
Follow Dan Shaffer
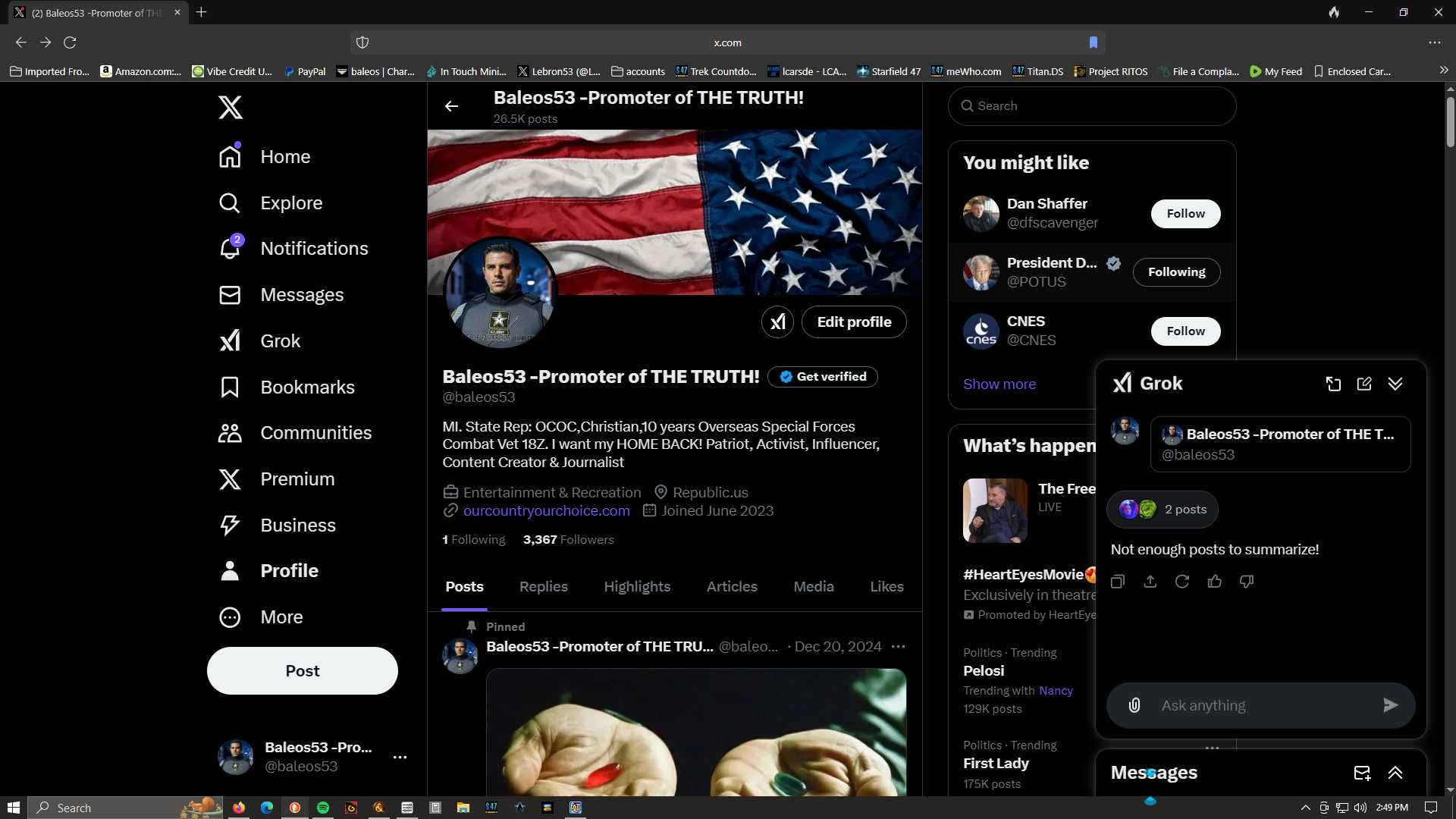pos(1185,214)
